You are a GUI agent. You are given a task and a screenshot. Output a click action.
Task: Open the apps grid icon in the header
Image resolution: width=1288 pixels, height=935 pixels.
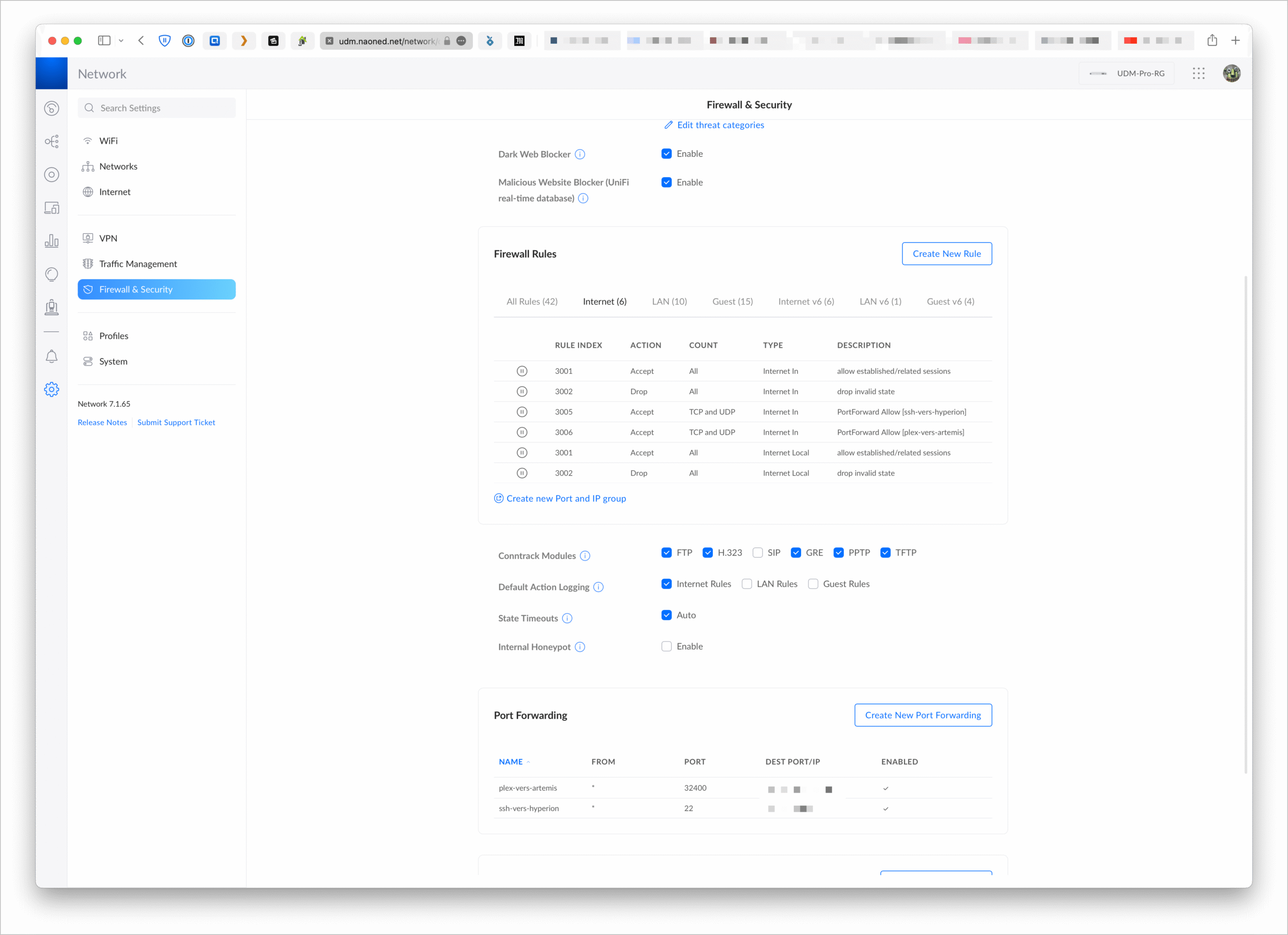click(x=1198, y=73)
